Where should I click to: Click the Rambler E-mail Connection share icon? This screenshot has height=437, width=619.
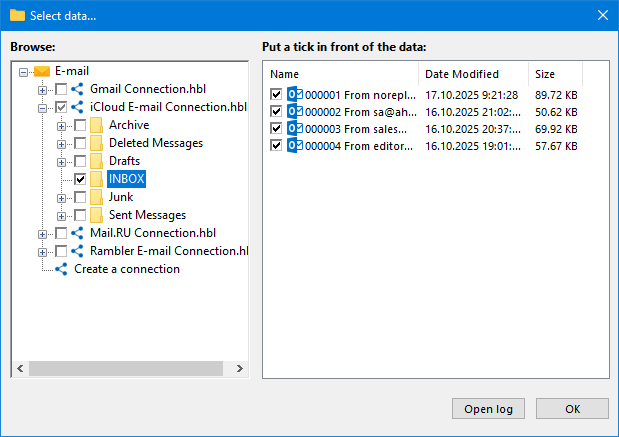pyautogui.click(x=77, y=251)
